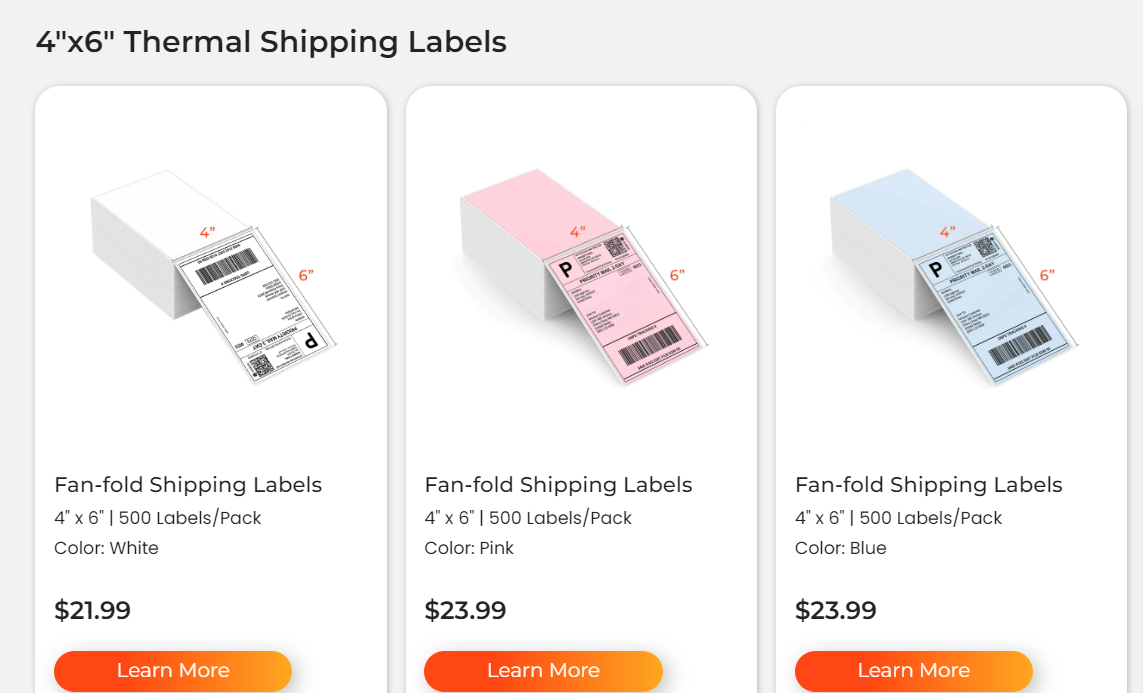This screenshot has height=693, width=1143.
Task: Click the pink card's 500 Labels/Pack line
Action: (x=528, y=518)
